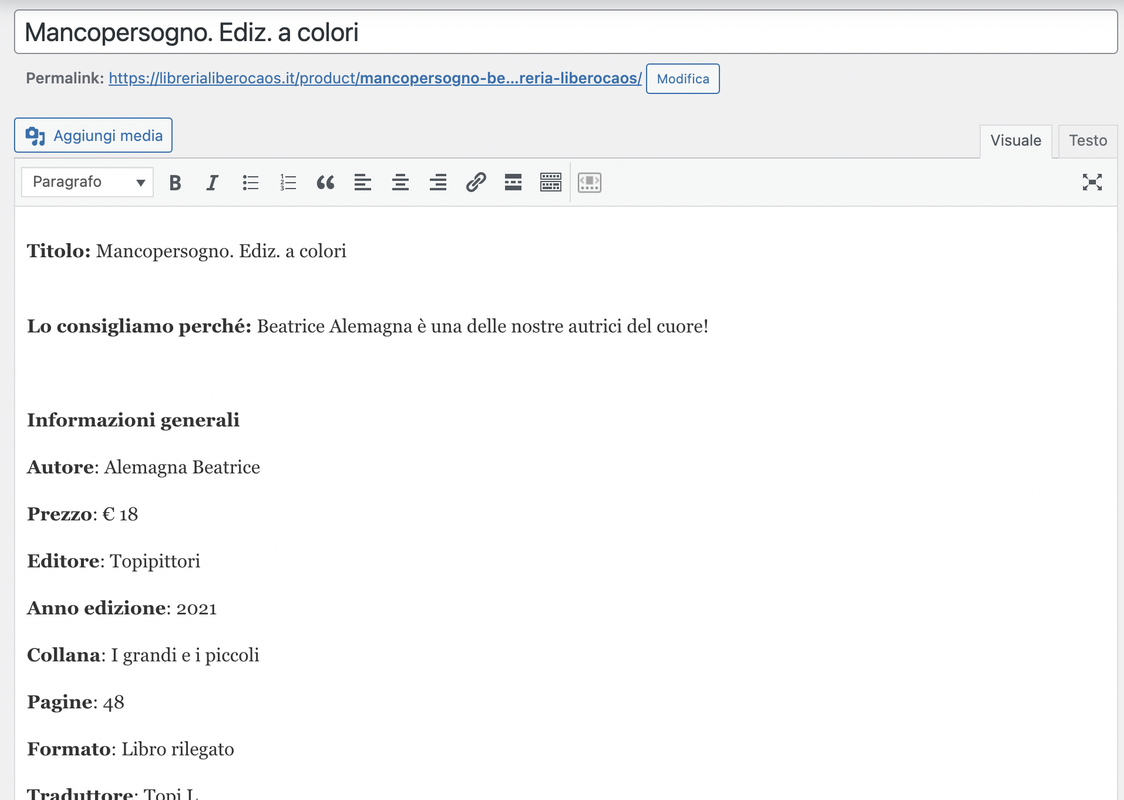Viewport: 1124px width, 800px height.
Task: Click the 'Titolo:' line in the editor
Action: pos(186,251)
